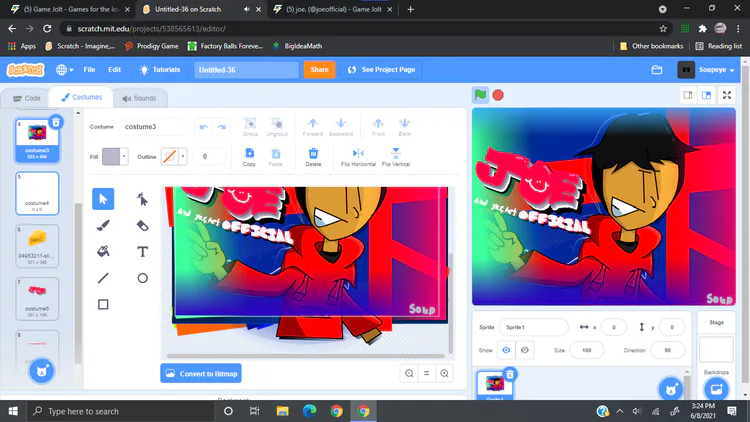Select the Eraser tool
The width and height of the screenshot is (750, 422).
pos(143,225)
